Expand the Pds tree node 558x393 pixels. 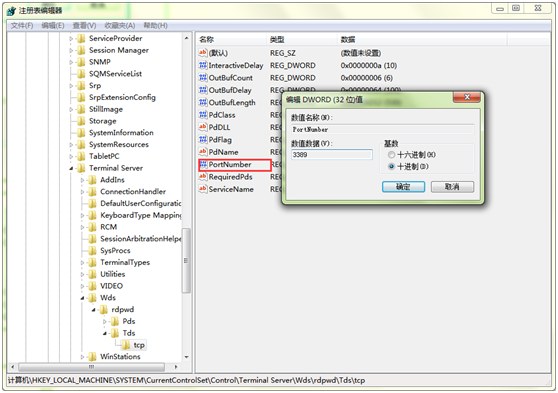pos(105,321)
